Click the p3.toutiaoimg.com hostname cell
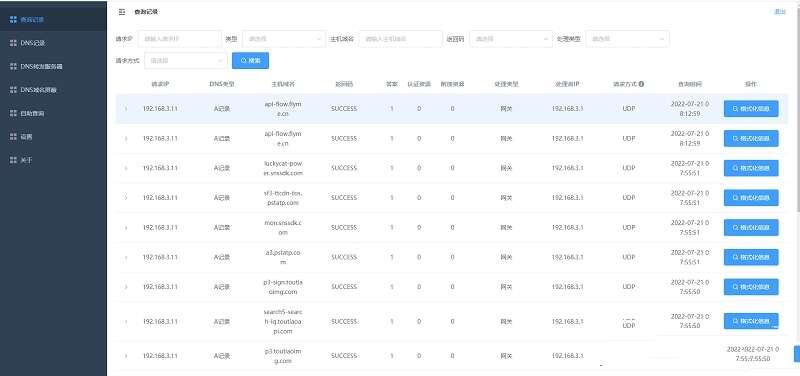Viewport: 800px width, 376px height. tap(283, 356)
